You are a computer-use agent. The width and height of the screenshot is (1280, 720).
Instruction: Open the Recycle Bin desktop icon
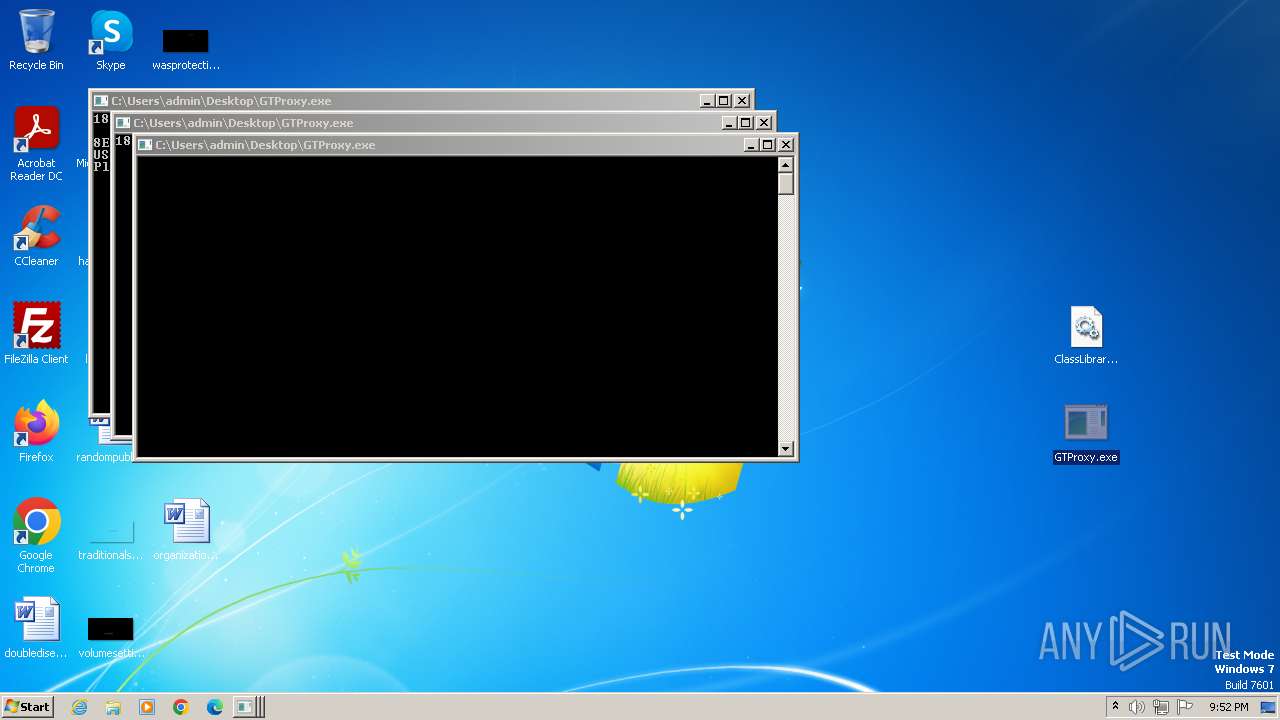click(36, 40)
